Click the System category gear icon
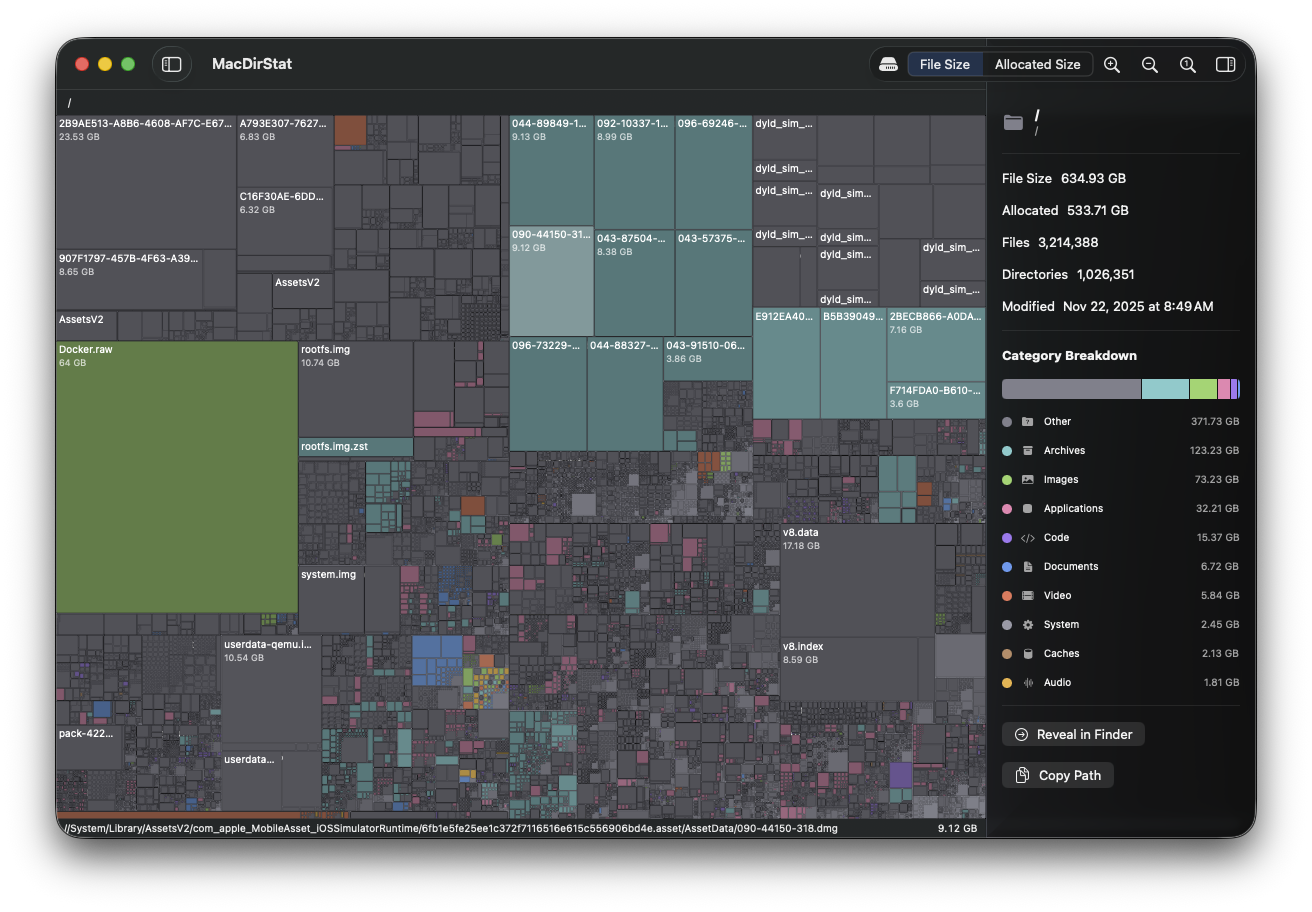Viewport: 1312px width, 912px height. [1027, 625]
